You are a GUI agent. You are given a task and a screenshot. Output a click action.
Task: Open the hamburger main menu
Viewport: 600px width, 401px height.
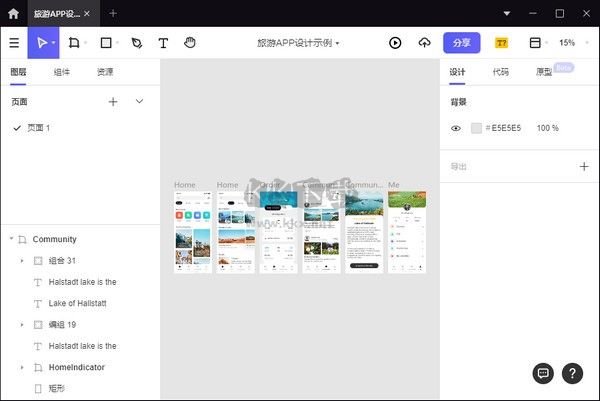click(14, 43)
